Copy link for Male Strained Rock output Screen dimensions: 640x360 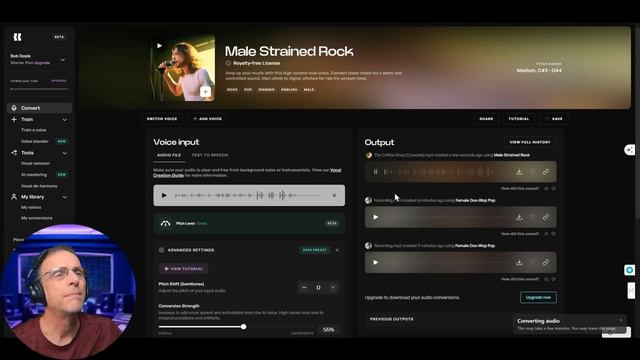click(x=546, y=172)
